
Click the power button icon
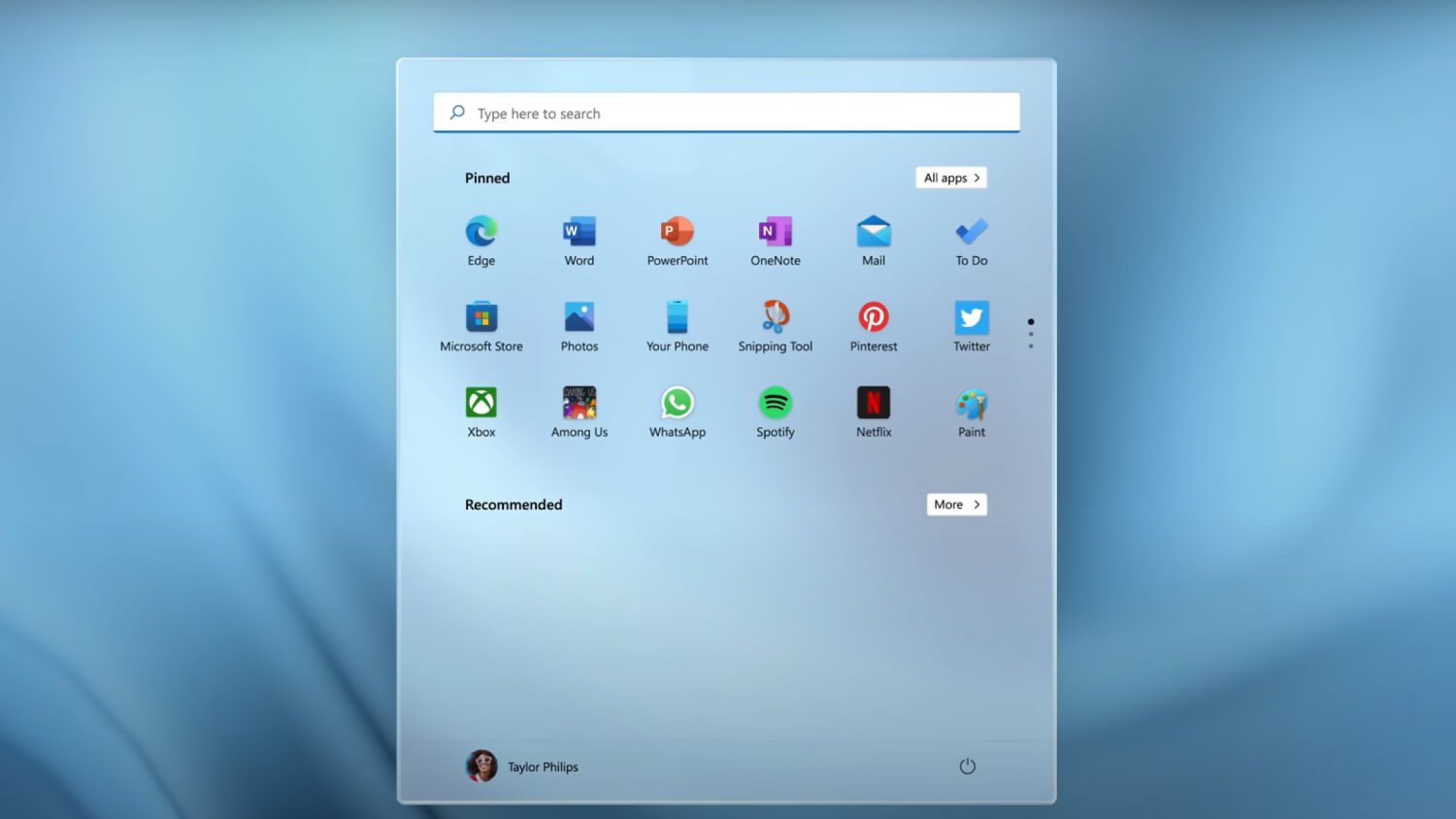[968, 767]
